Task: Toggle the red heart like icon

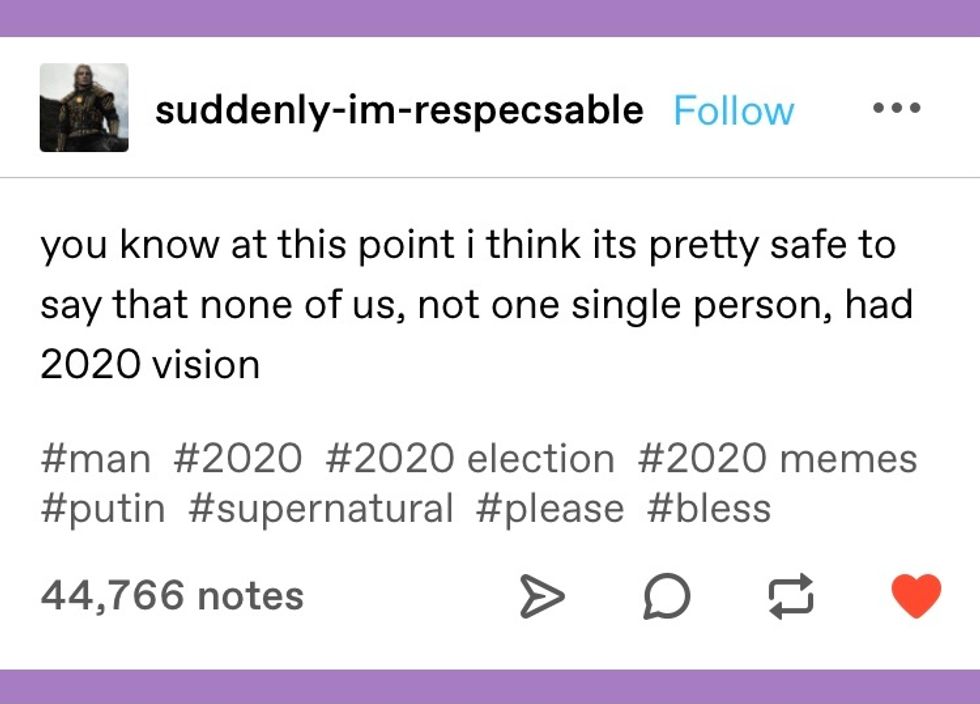Action: (x=915, y=596)
